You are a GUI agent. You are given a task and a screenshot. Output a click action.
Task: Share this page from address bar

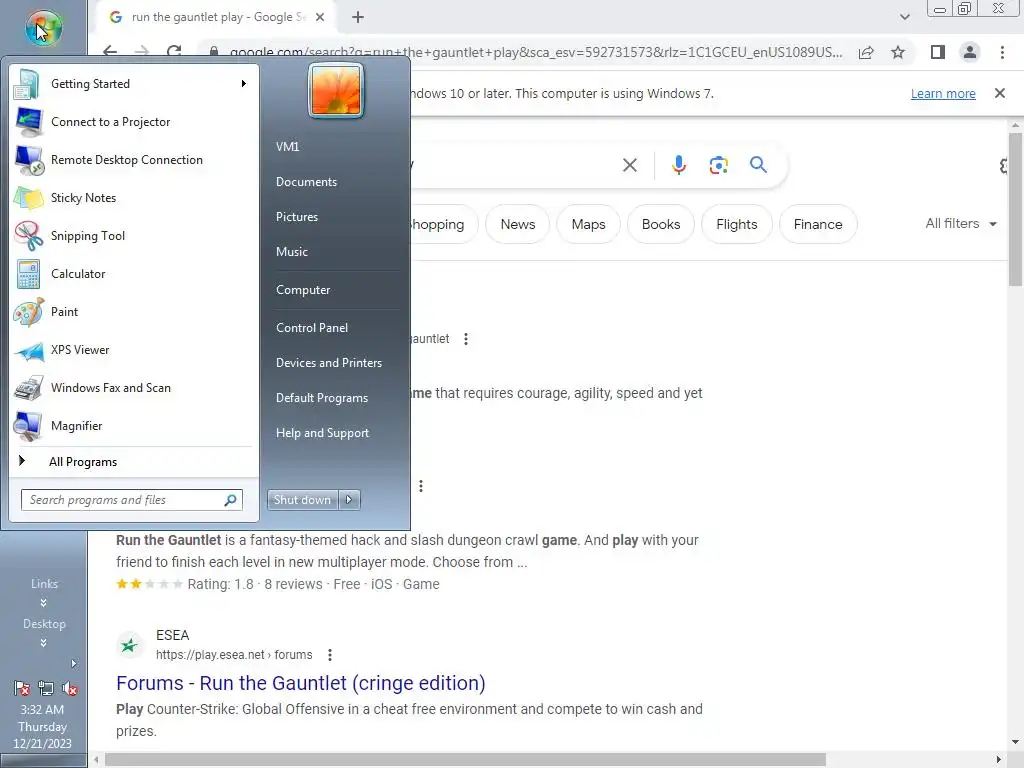[x=866, y=52]
